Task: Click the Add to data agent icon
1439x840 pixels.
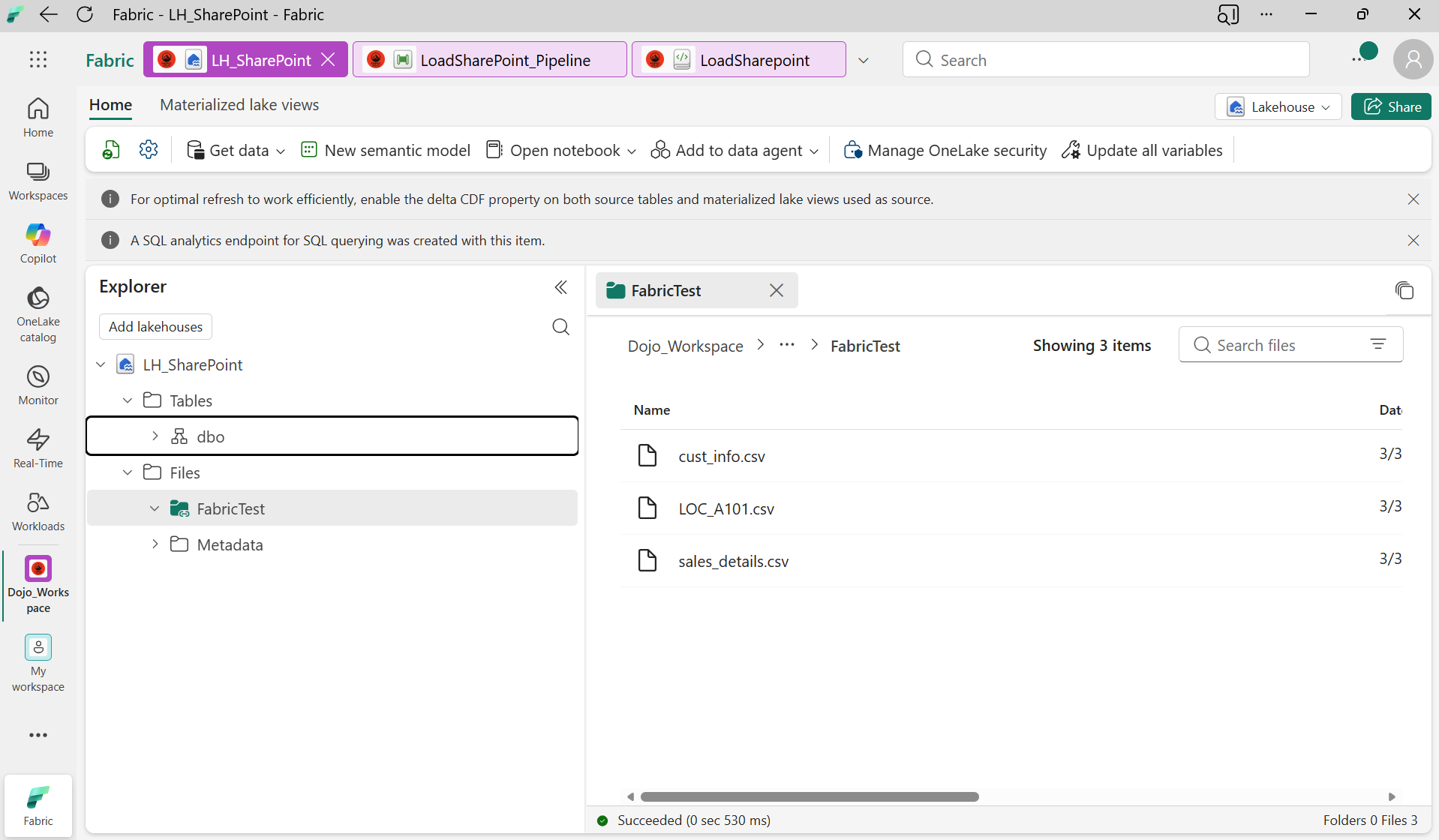Action: [x=661, y=150]
